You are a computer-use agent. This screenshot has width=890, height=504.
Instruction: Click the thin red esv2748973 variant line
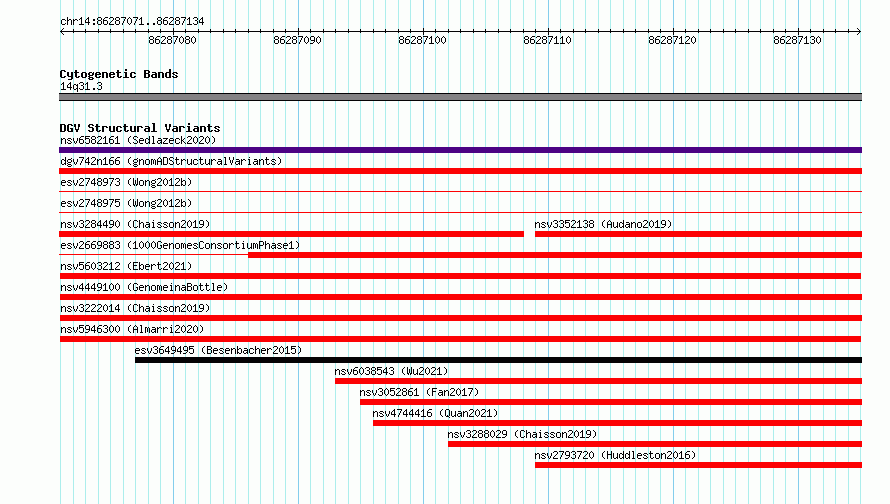coord(460,192)
